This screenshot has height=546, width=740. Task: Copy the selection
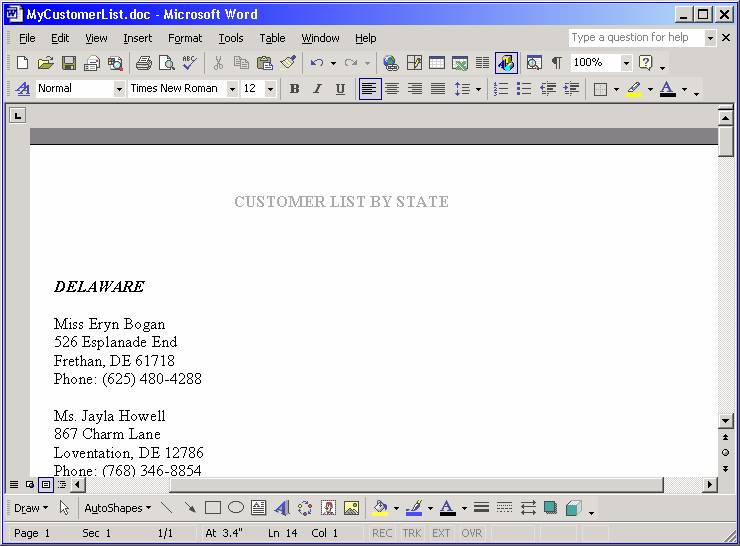[241, 63]
